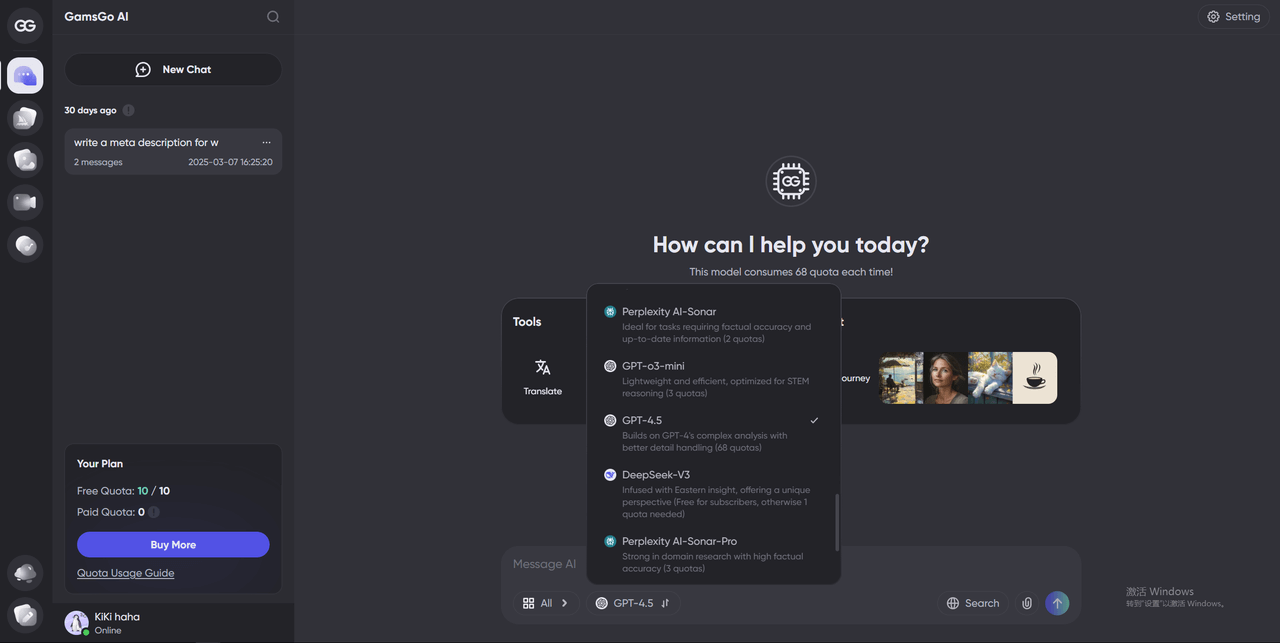Select DeepSeek-V3 from model list
The width and height of the screenshot is (1280, 643).
(x=712, y=494)
